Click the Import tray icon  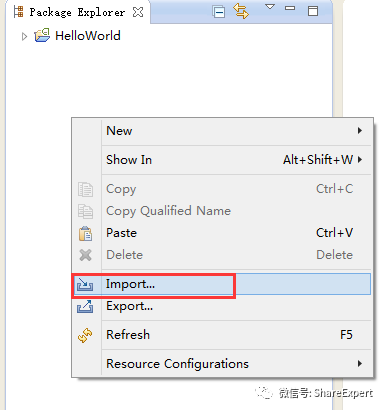(85, 284)
